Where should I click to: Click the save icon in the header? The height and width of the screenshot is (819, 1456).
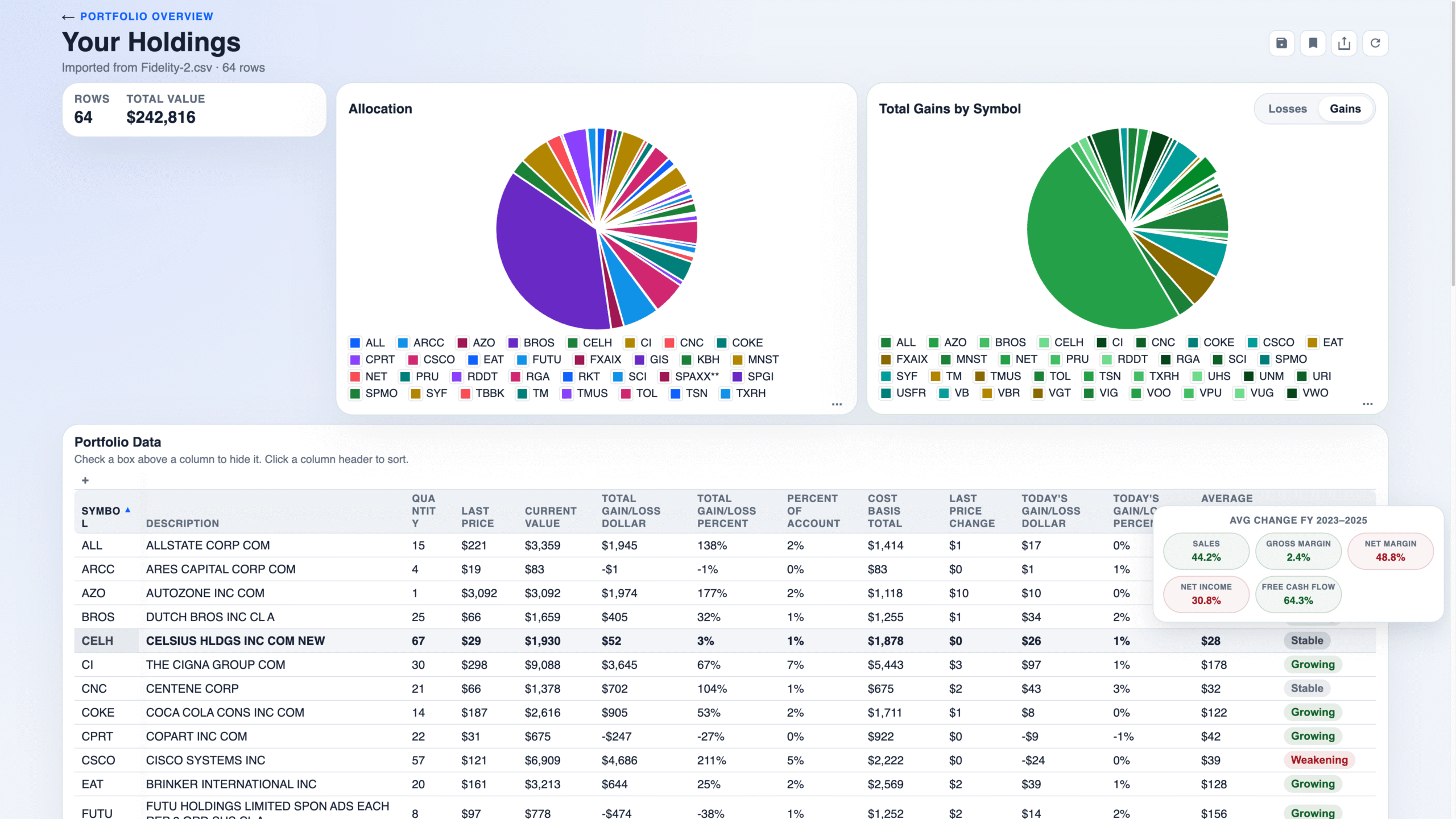(x=1281, y=43)
